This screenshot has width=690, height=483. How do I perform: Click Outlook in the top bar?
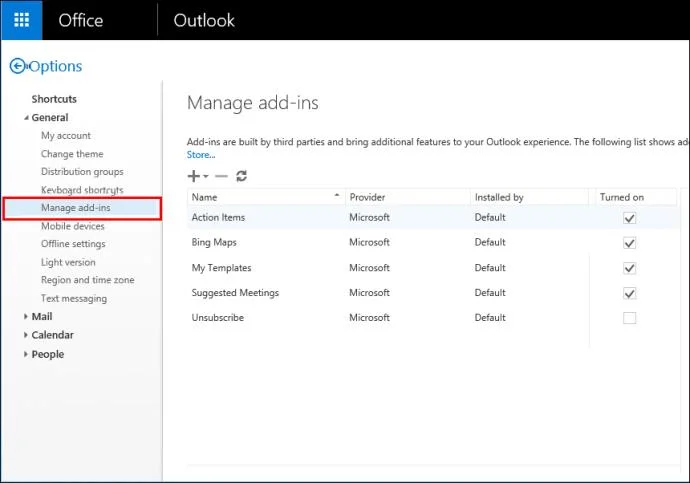click(204, 20)
